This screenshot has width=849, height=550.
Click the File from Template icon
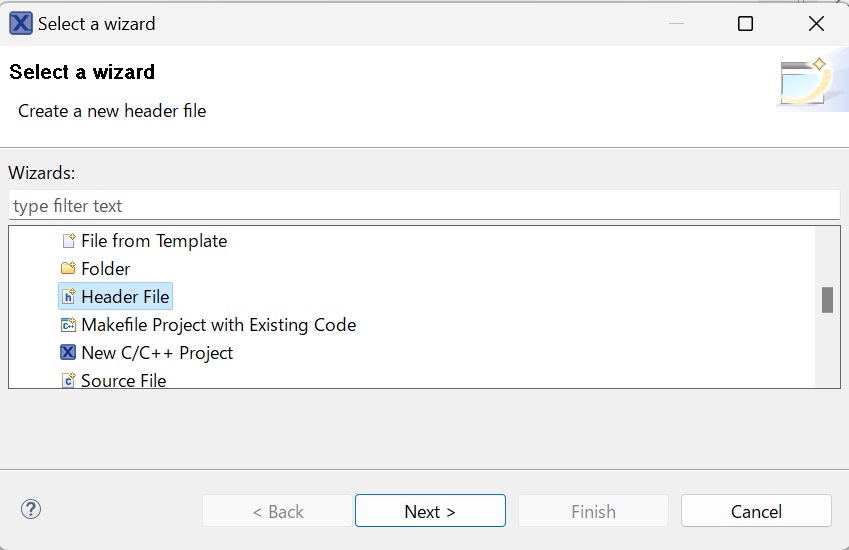pos(68,241)
